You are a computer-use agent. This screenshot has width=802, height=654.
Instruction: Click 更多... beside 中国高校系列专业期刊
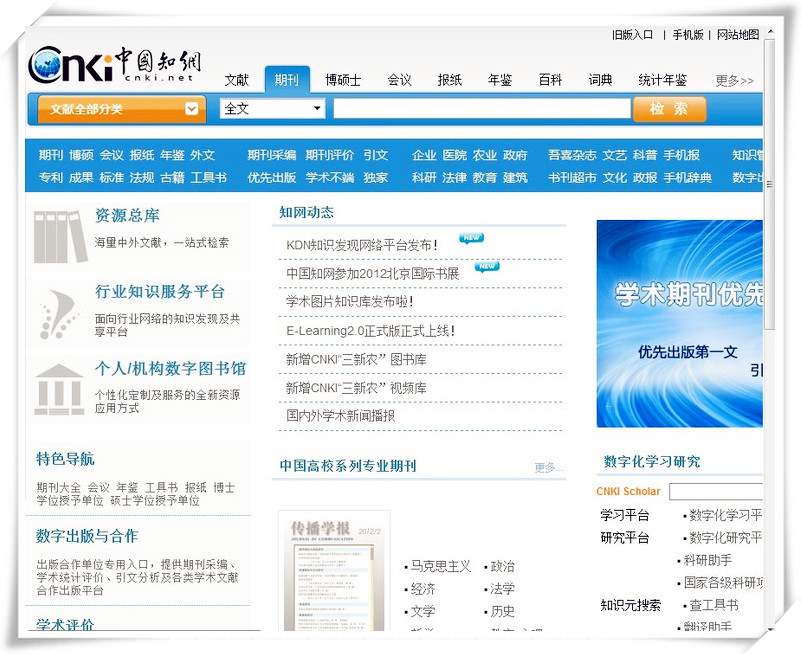click(549, 467)
